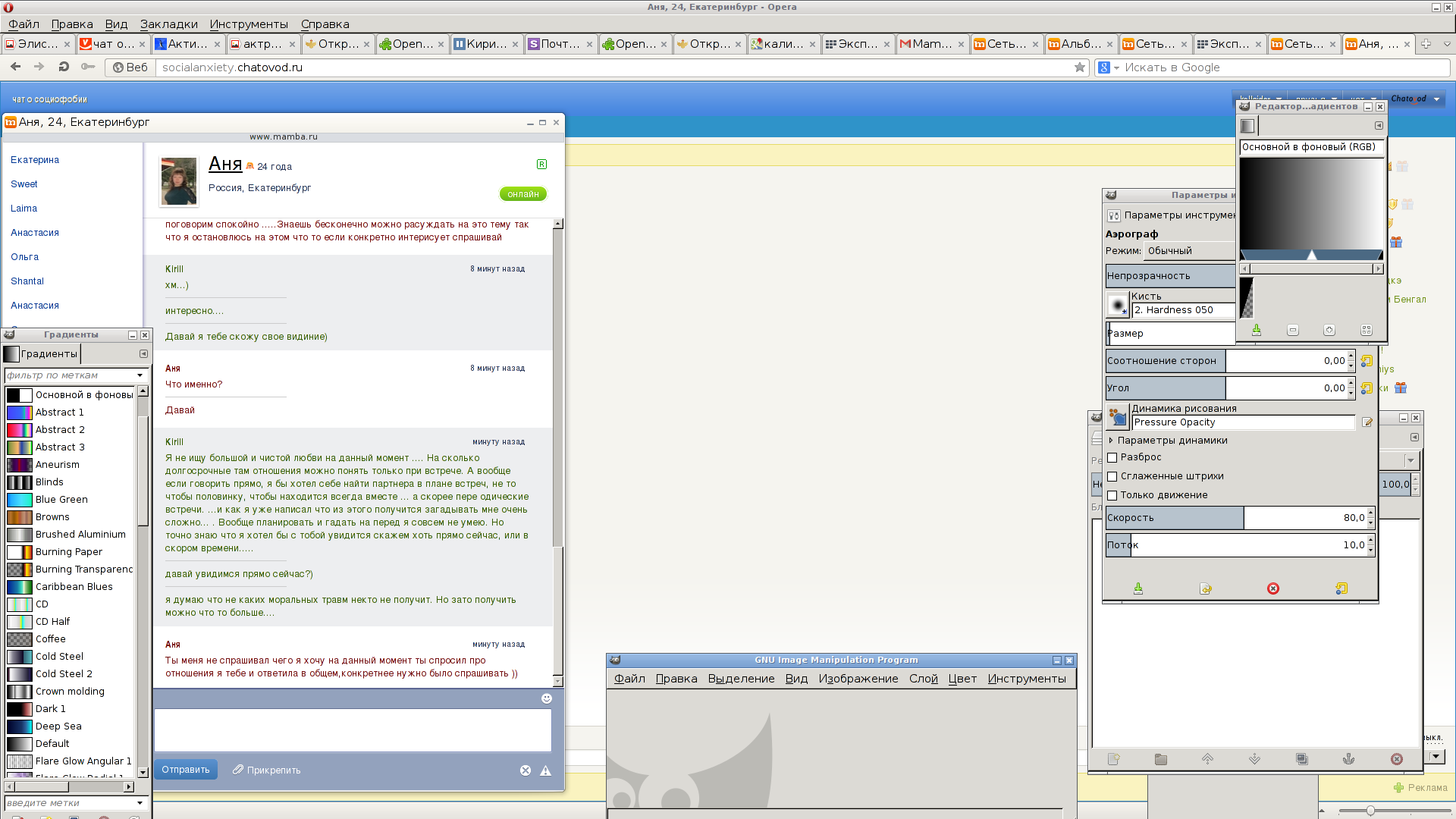Screen dimensions: 1456x819
Task: Open the Режим mode dropdown showing Обычный
Action: pos(1189,251)
